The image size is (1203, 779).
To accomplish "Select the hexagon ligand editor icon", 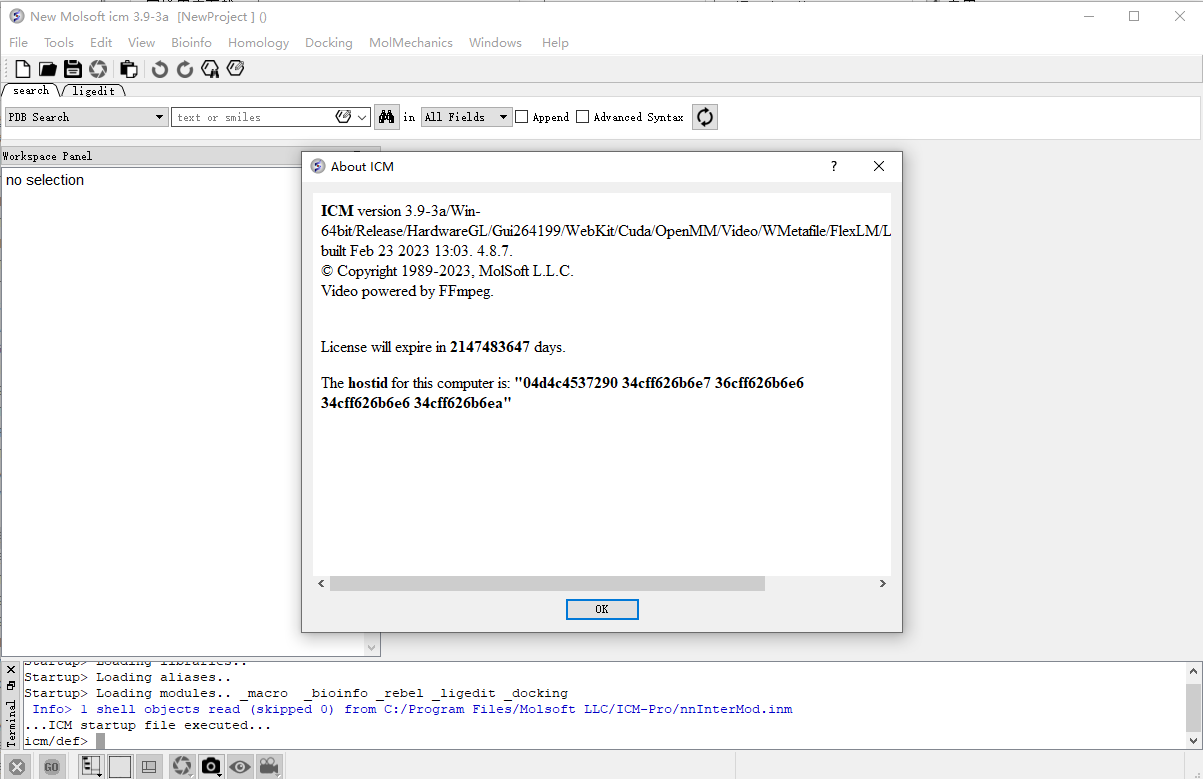I will coord(235,68).
